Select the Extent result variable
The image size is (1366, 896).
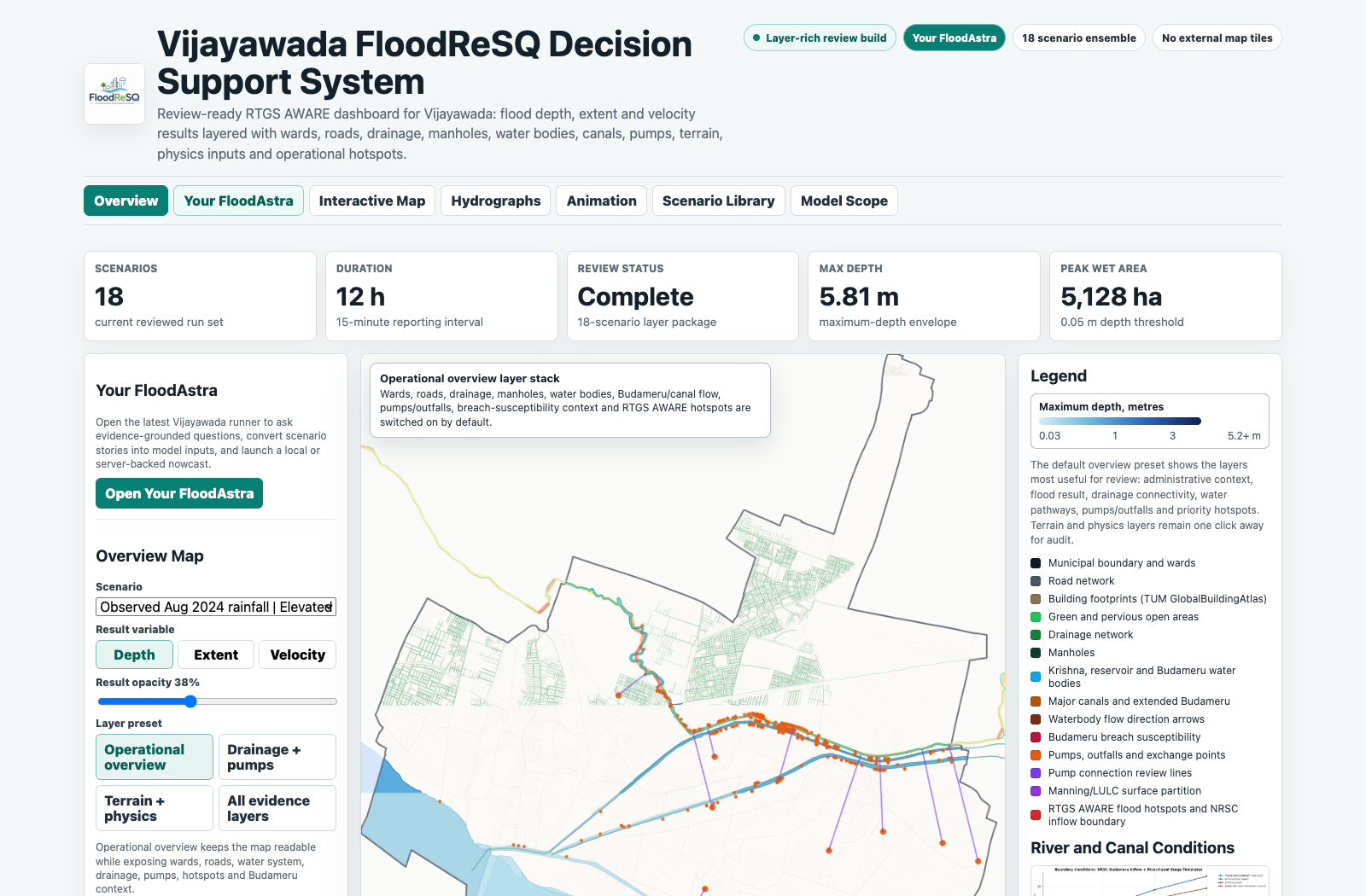tap(216, 655)
